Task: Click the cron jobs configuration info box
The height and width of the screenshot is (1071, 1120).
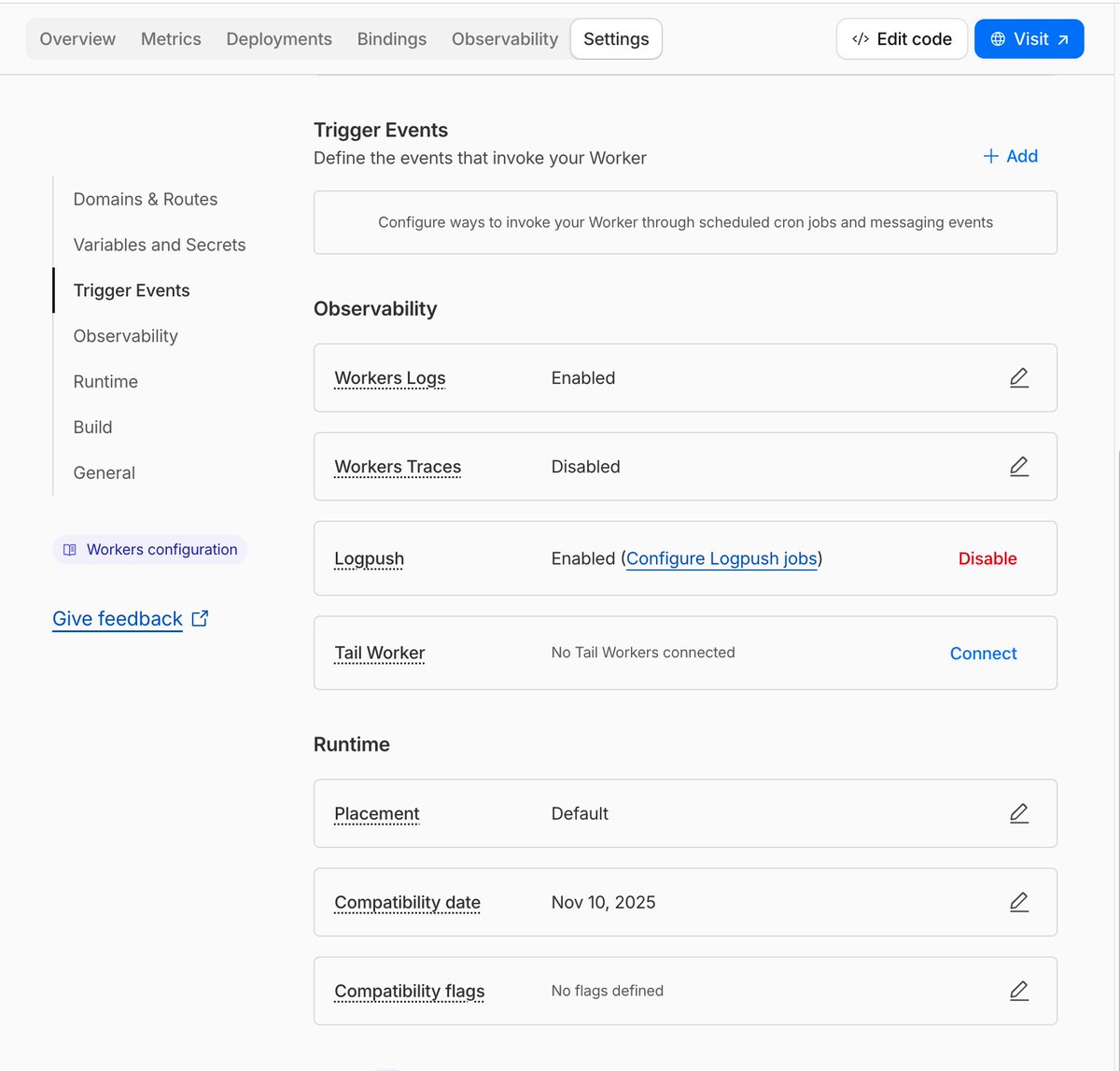Action: click(685, 222)
